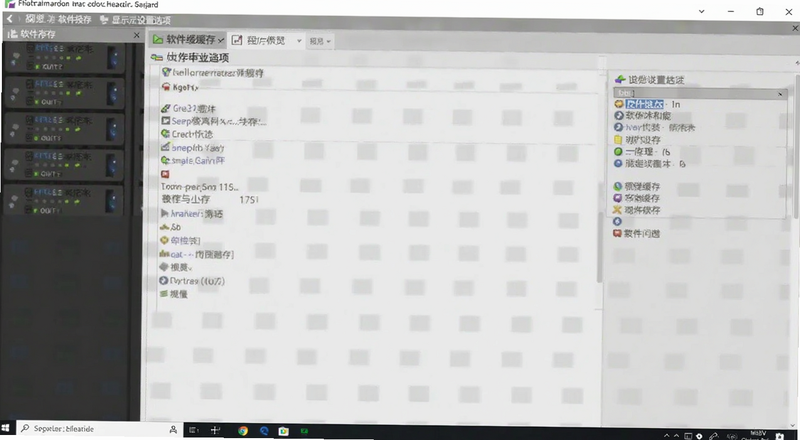This screenshot has width=800, height=440.
Task: Switch to the second tab with chart icon
Action: (x=259, y=40)
